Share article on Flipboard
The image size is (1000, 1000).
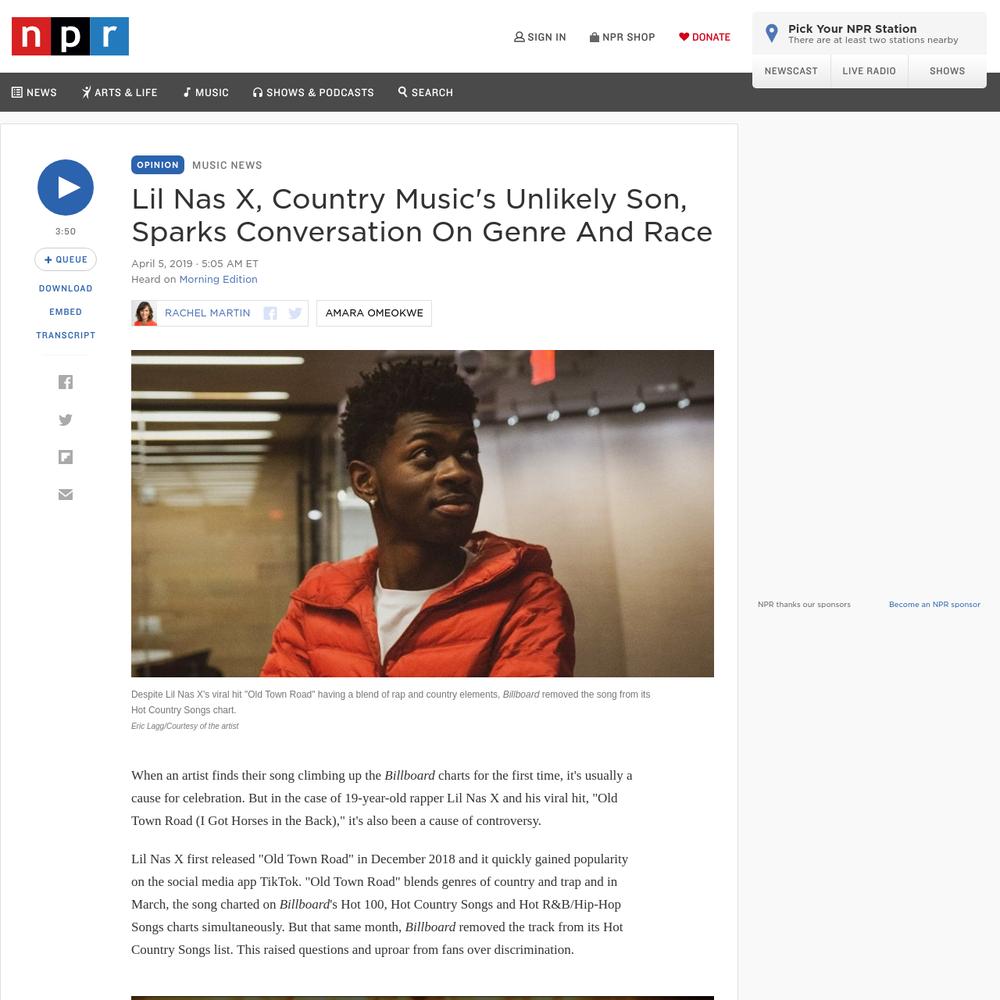click(66, 457)
